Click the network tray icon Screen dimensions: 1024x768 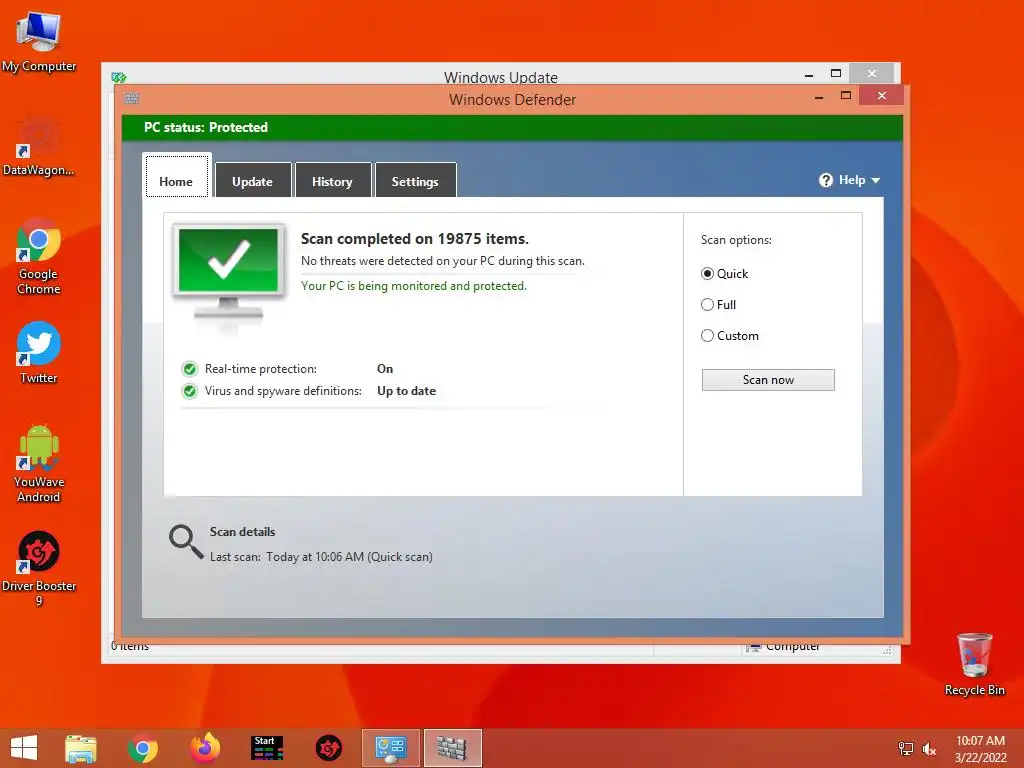906,749
